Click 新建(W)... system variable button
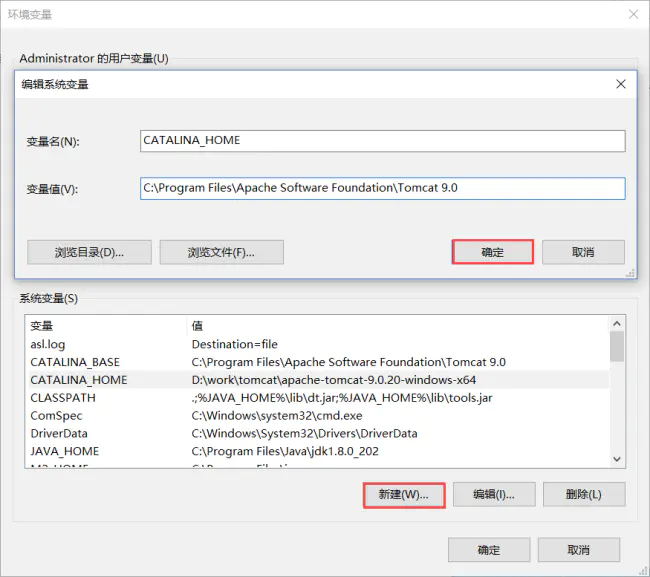Viewport: 650px width, 577px height. point(404,495)
